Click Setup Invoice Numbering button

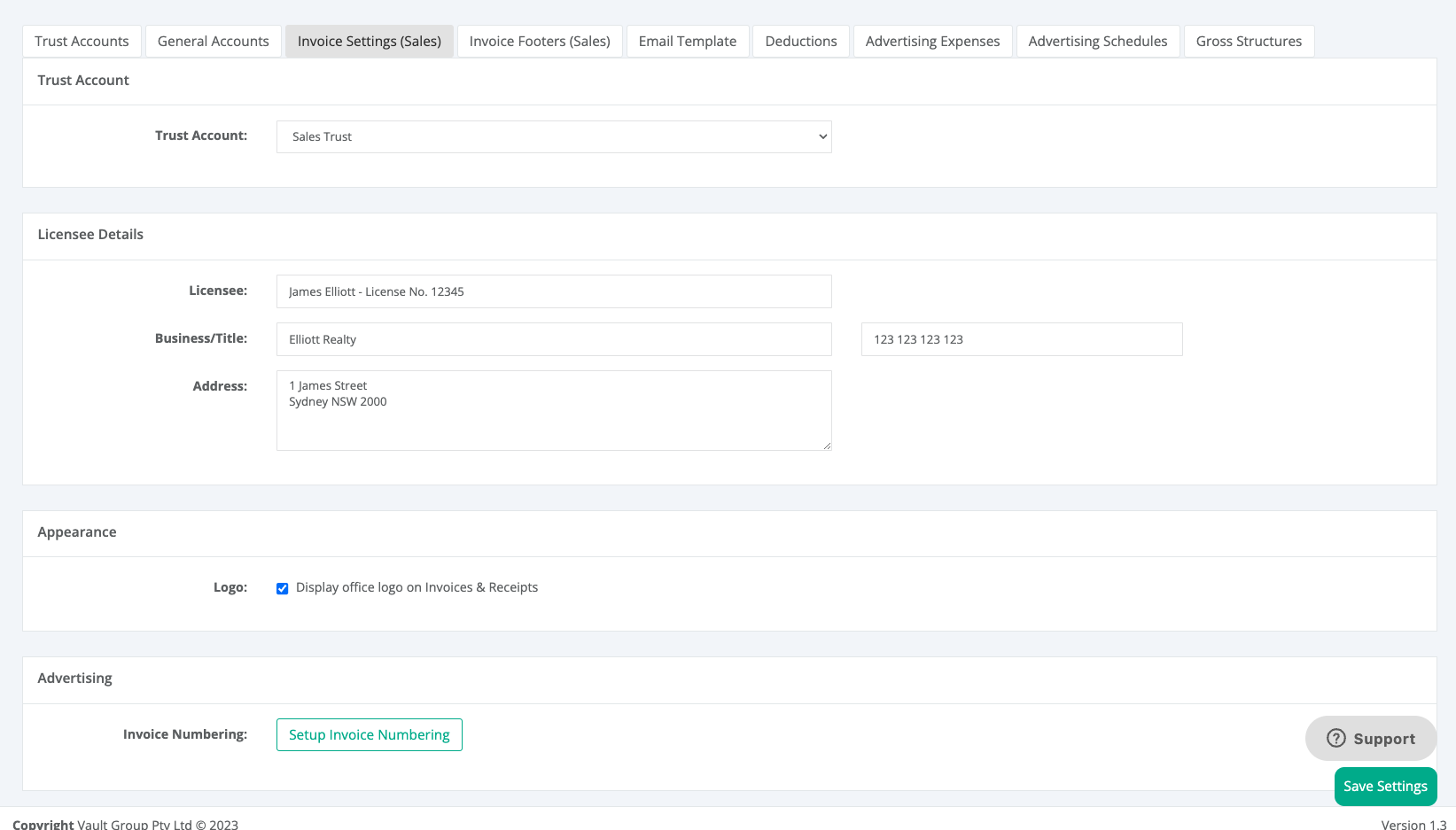(x=370, y=734)
